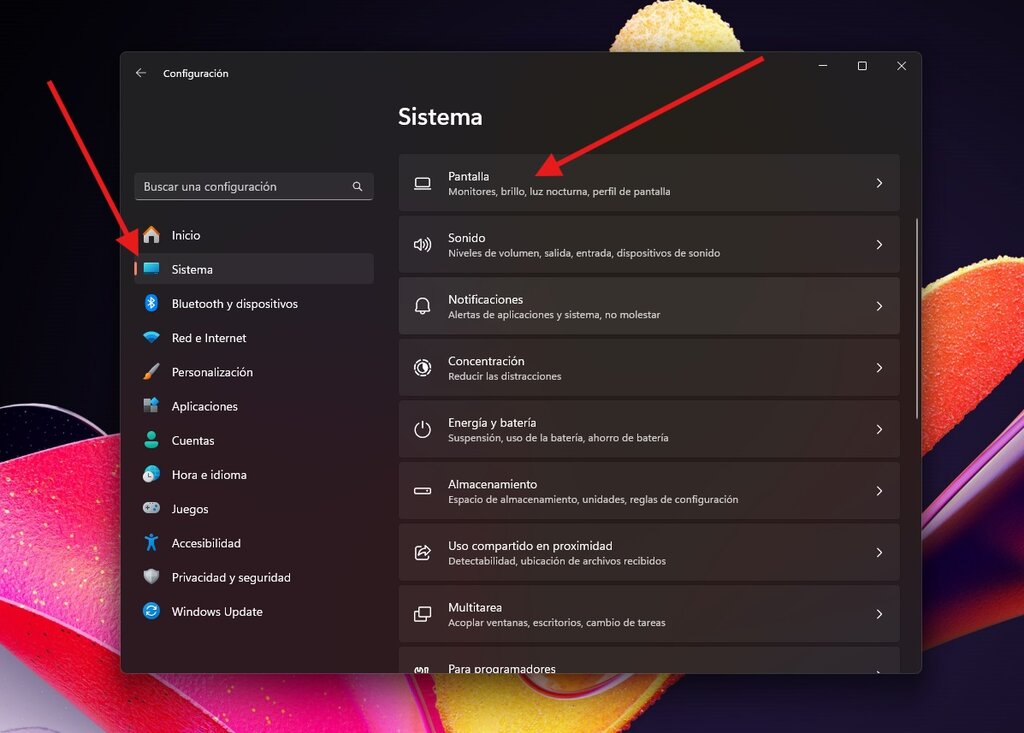Click the search magnifier icon
Screen dimensions: 1024x733
click(x=357, y=187)
